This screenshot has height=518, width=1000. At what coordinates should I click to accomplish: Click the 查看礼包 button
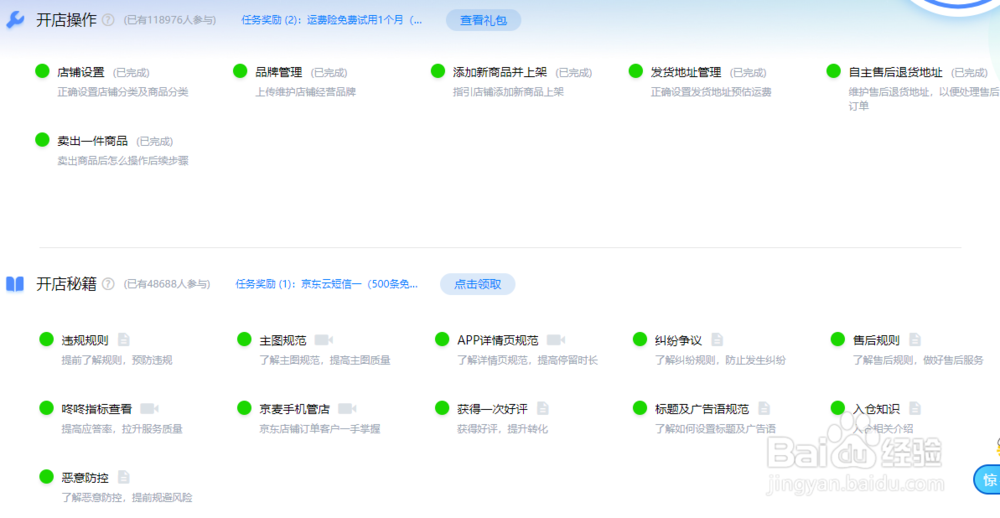(x=483, y=20)
